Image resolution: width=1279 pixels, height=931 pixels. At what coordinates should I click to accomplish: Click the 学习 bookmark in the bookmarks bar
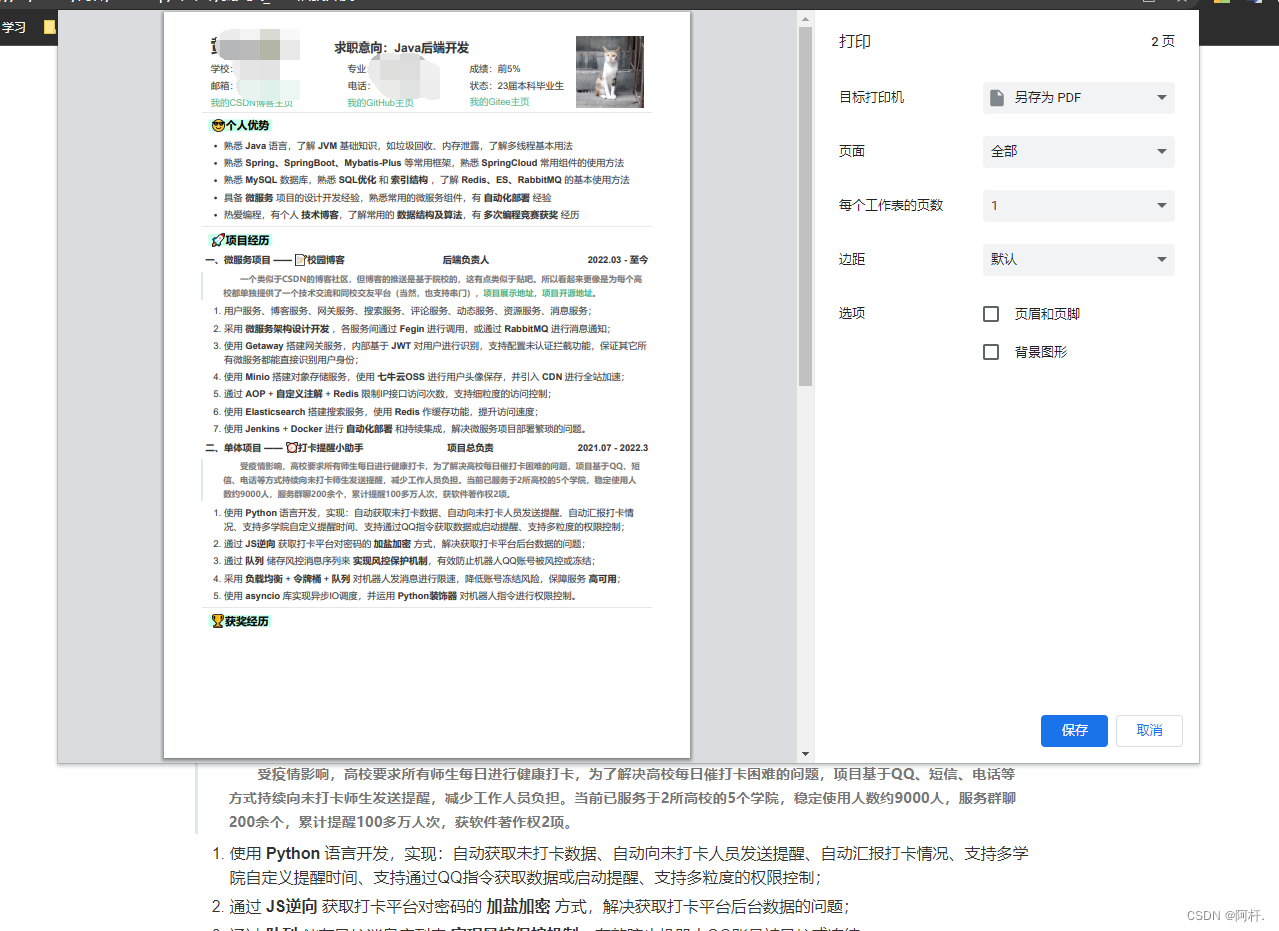[x=14, y=27]
